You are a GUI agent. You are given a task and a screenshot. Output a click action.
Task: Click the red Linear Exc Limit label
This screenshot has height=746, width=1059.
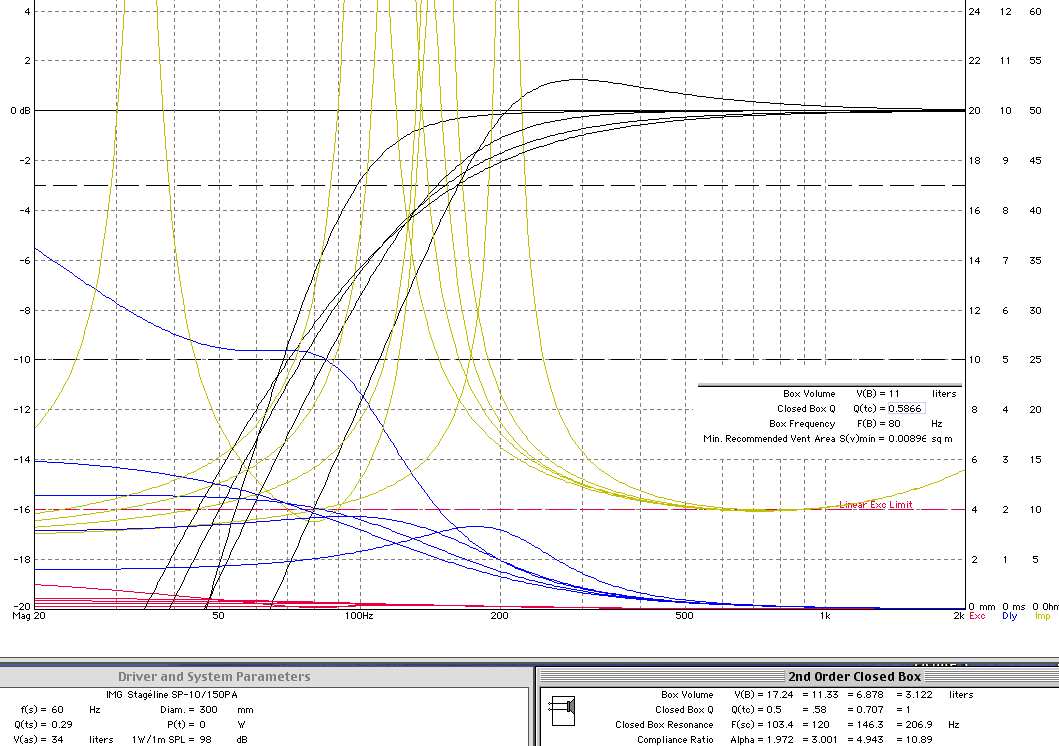876,504
